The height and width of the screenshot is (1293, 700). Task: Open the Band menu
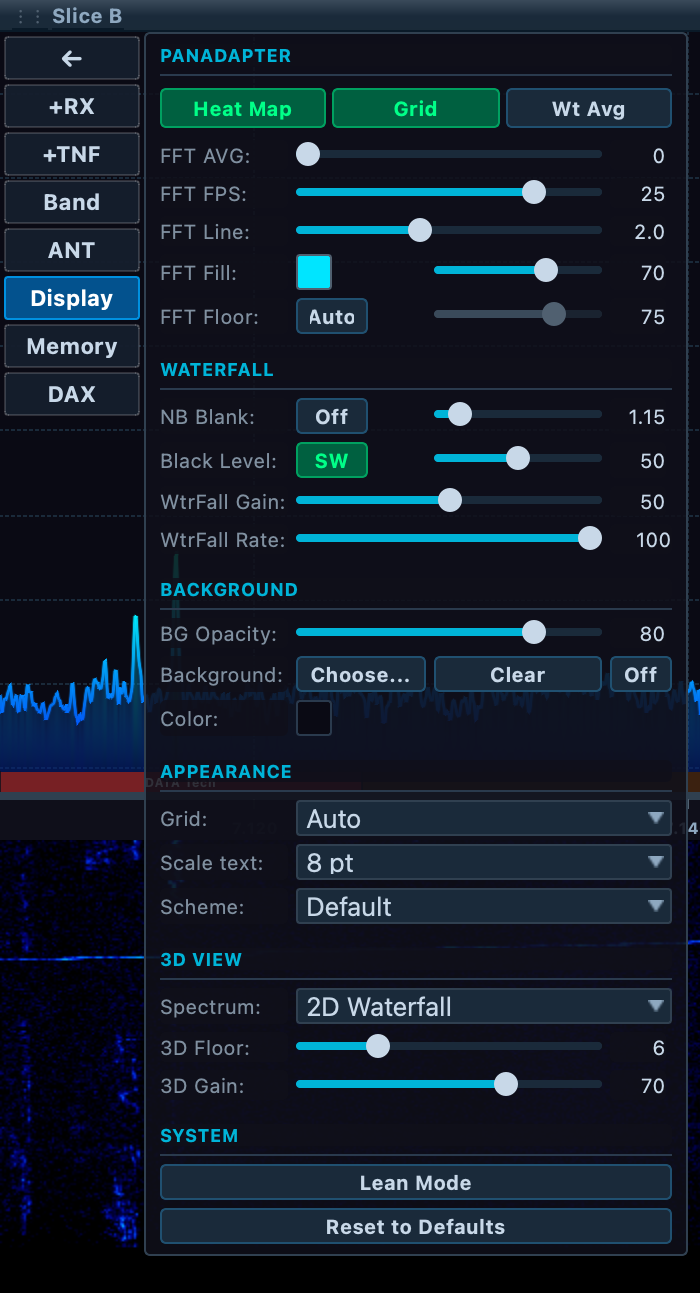tap(71, 202)
